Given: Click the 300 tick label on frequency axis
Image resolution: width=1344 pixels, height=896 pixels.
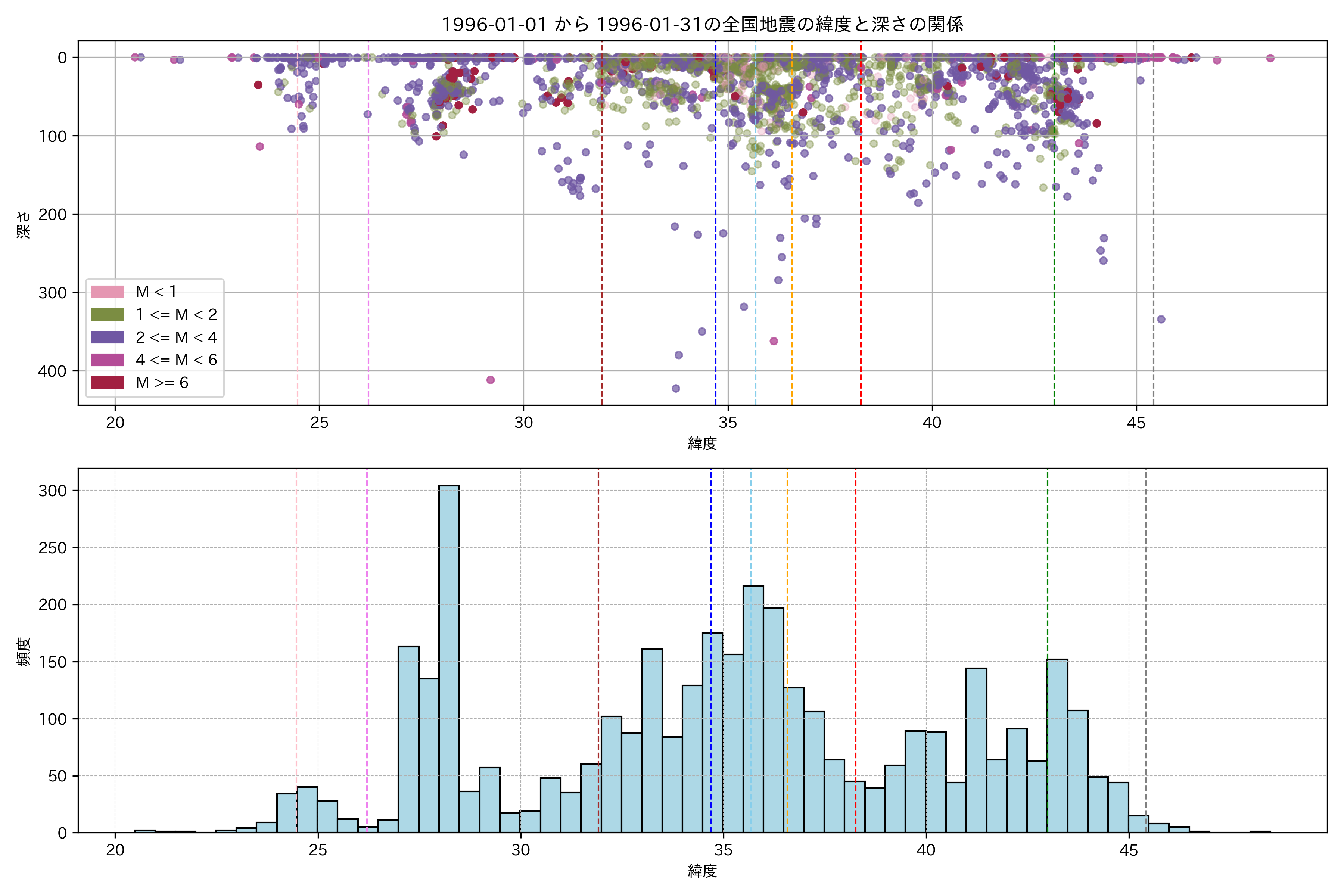Looking at the screenshot, I should [52, 491].
